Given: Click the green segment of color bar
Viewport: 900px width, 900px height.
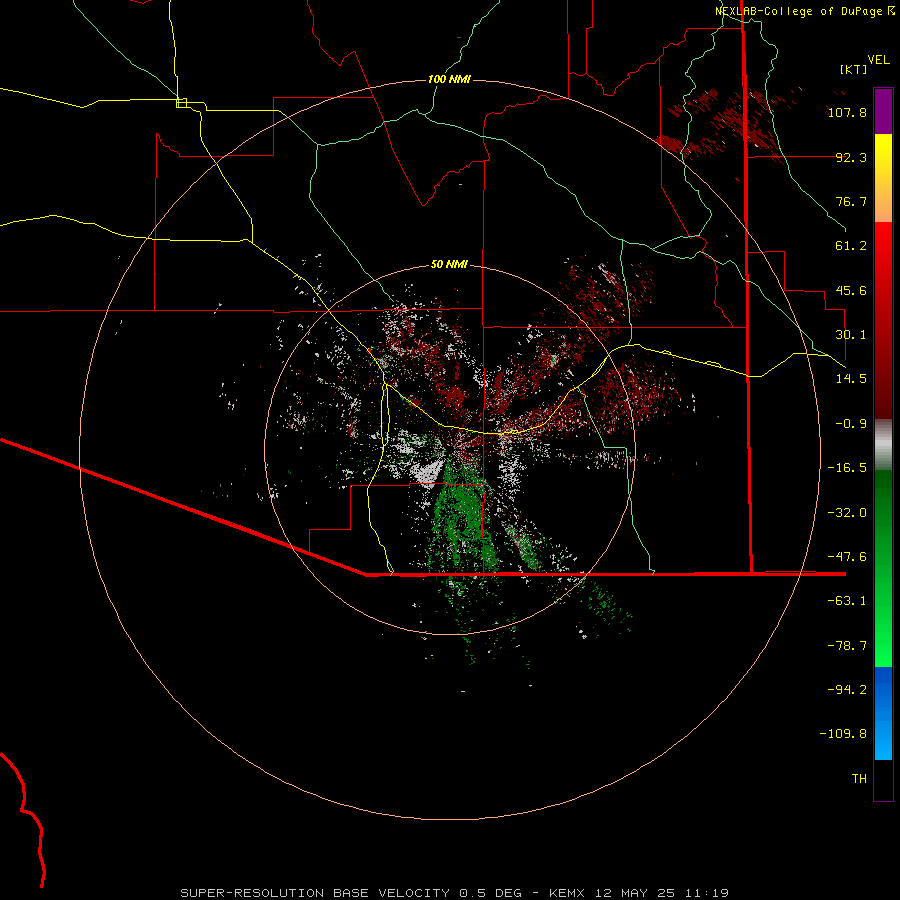Looking at the screenshot, I should click(883, 568).
